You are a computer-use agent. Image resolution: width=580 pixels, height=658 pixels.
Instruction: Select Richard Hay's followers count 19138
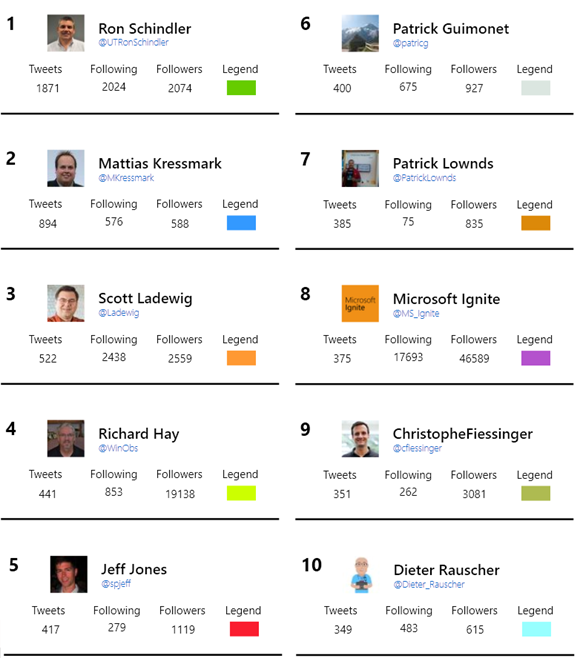tap(180, 494)
